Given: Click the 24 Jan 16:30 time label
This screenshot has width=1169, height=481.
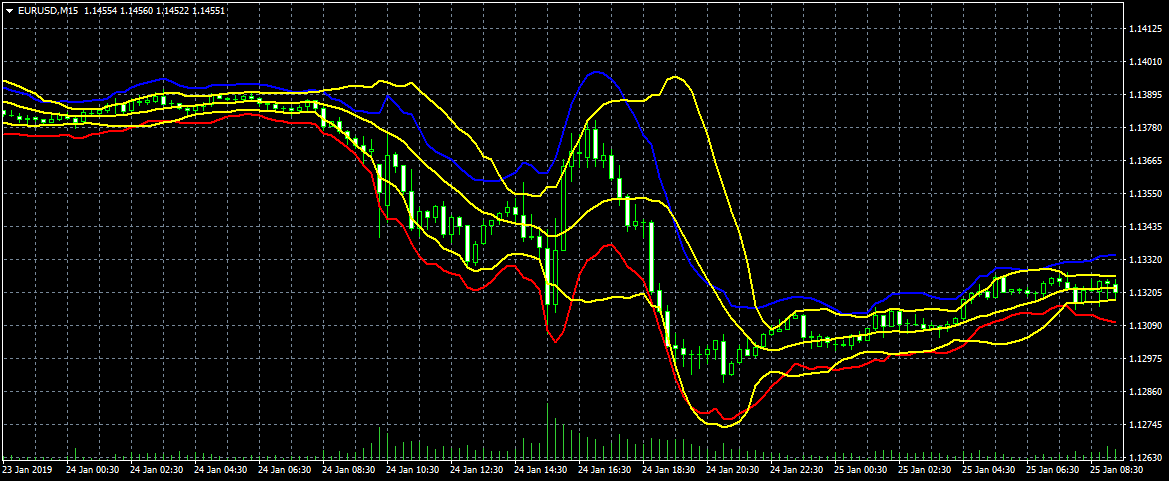Looking at the screenshot, I should pos(605,471).
